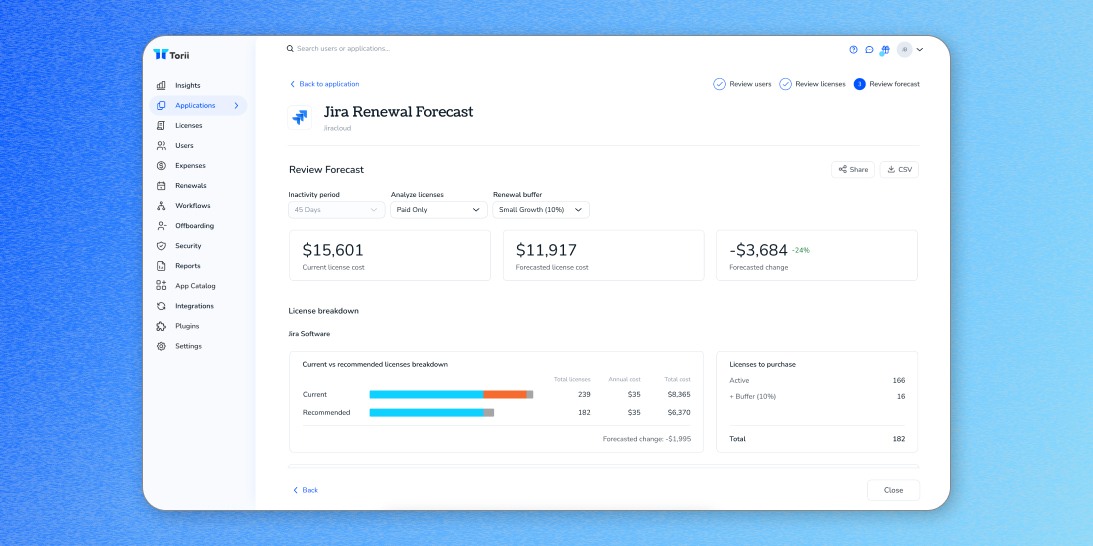Open the Licenses section in the sidebar

[188, 126]
